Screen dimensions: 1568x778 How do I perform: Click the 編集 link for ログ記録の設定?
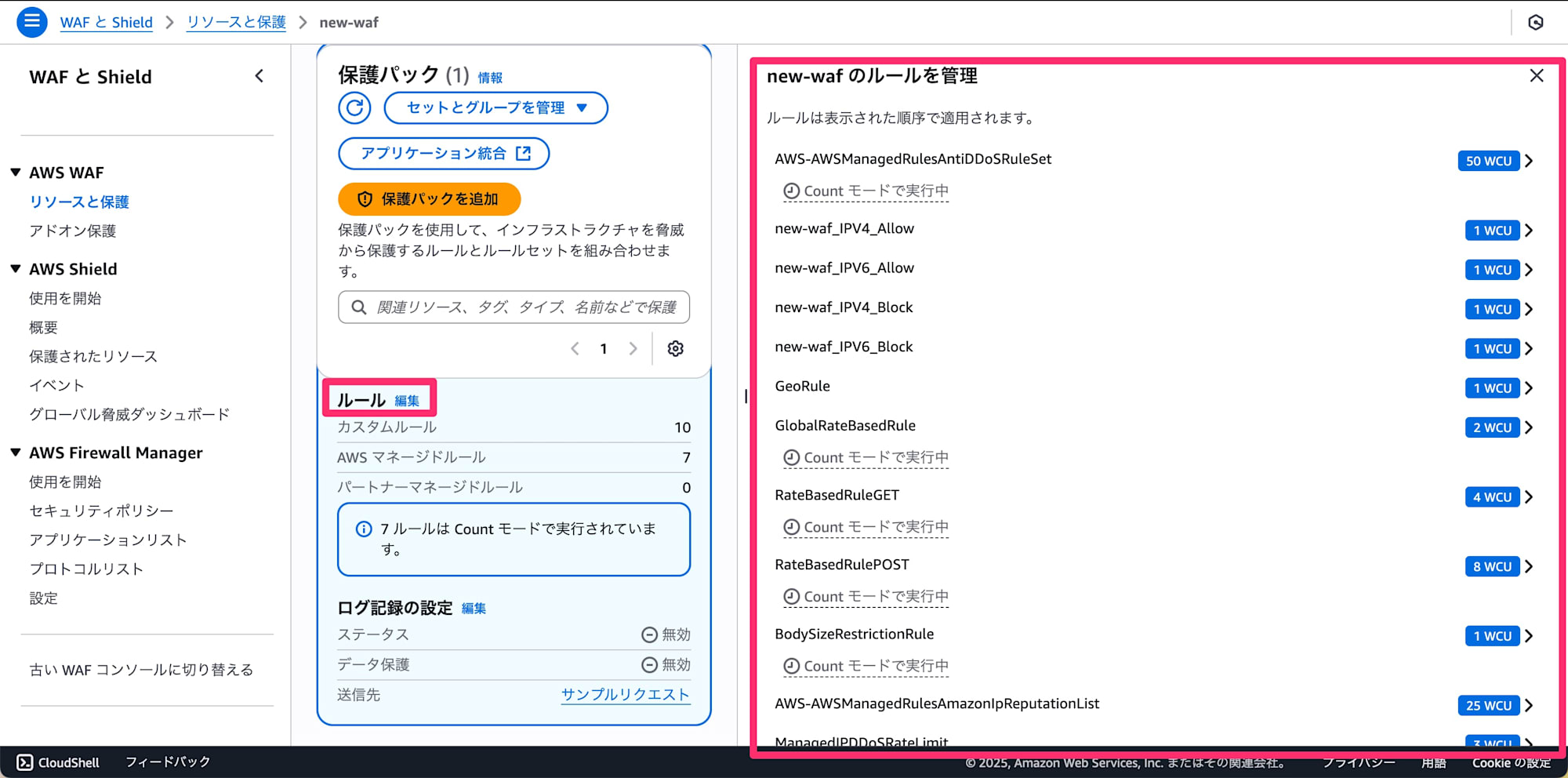coord(474,609)
